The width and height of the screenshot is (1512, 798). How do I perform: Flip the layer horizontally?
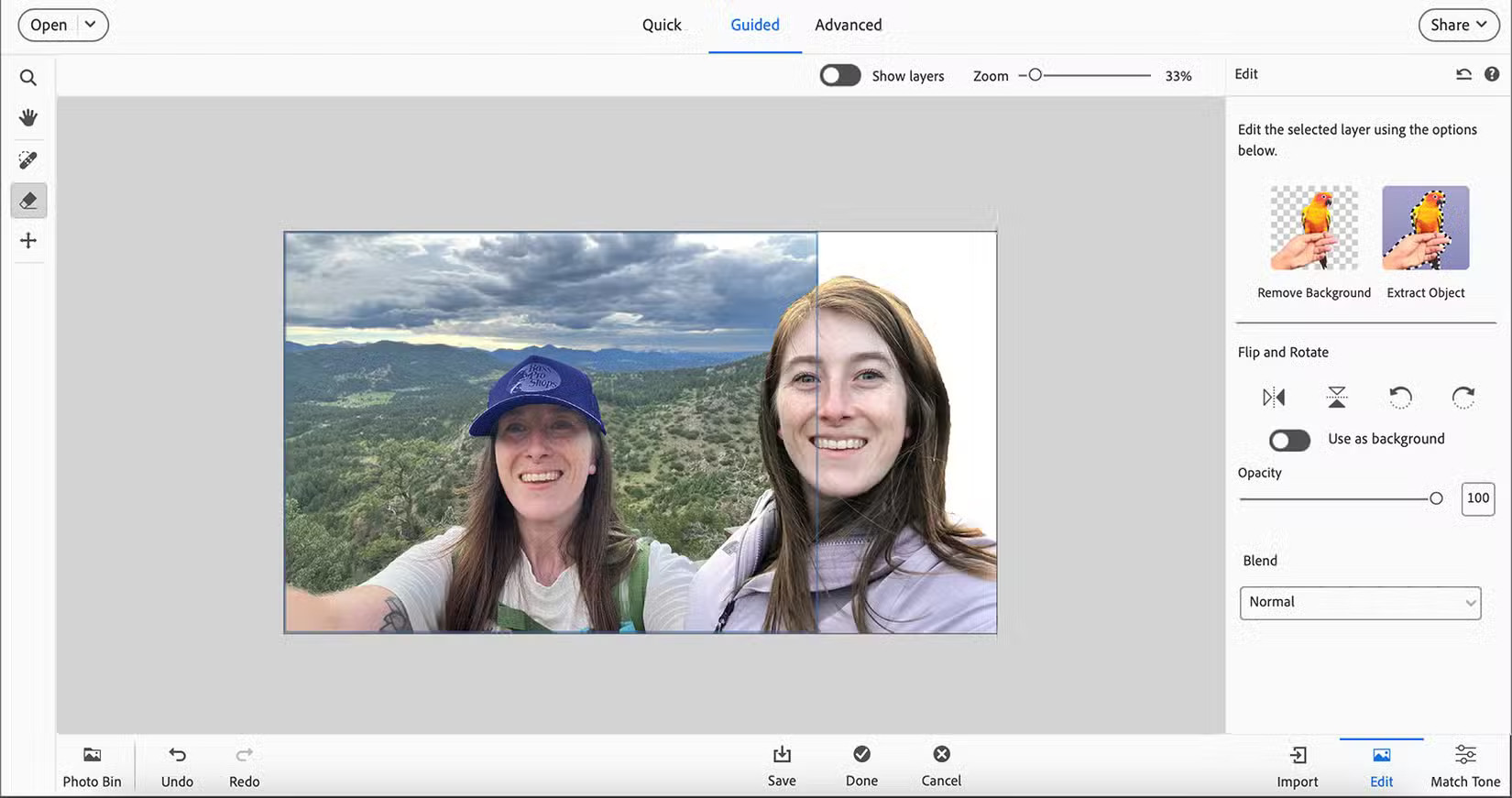tap(1274, 398)
